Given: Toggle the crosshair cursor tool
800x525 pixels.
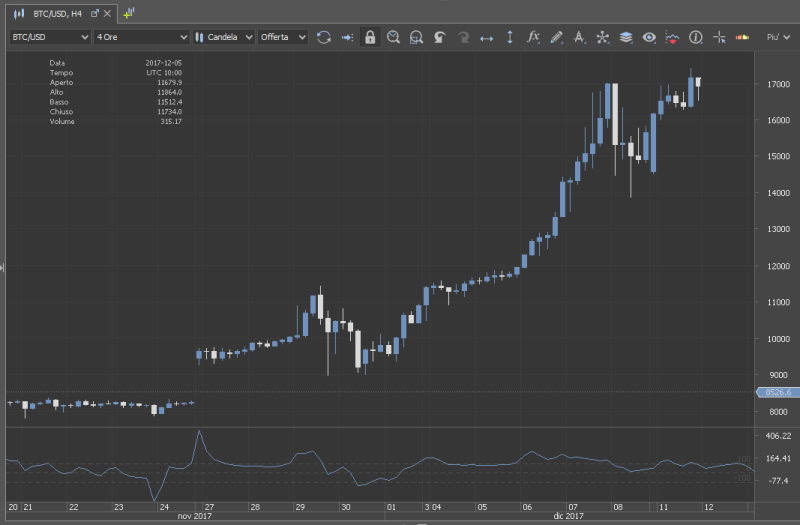Looking at the screenshot, I should 718,37.
